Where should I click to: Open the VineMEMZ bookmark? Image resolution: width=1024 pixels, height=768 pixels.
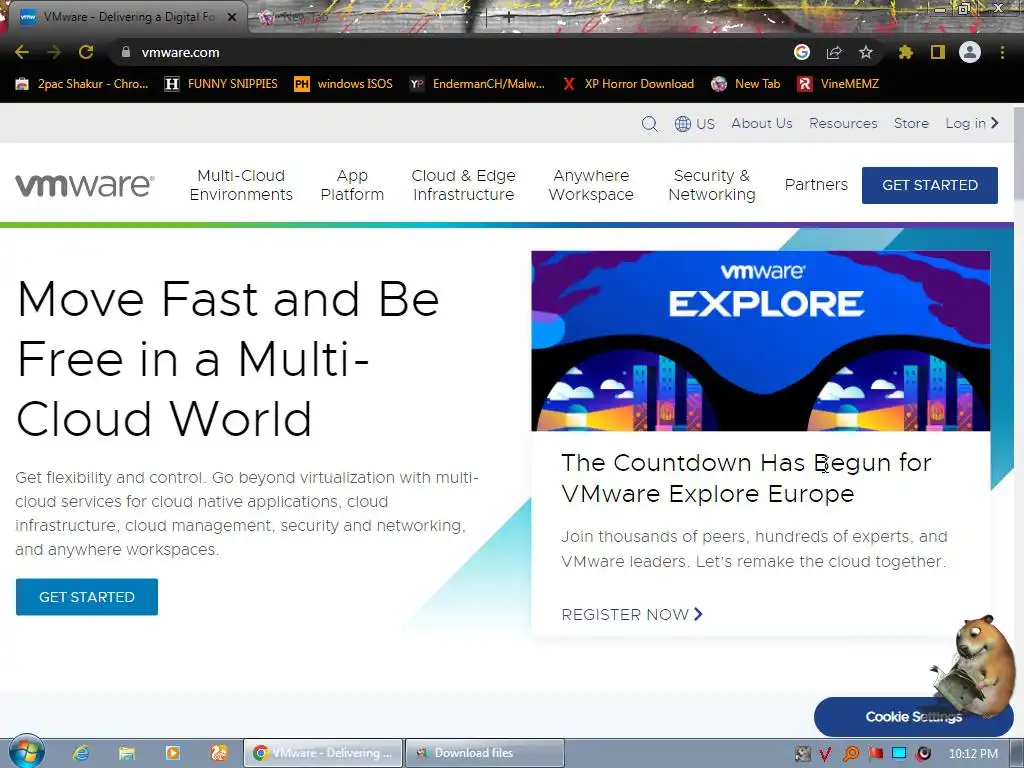(x=838, y=84)
